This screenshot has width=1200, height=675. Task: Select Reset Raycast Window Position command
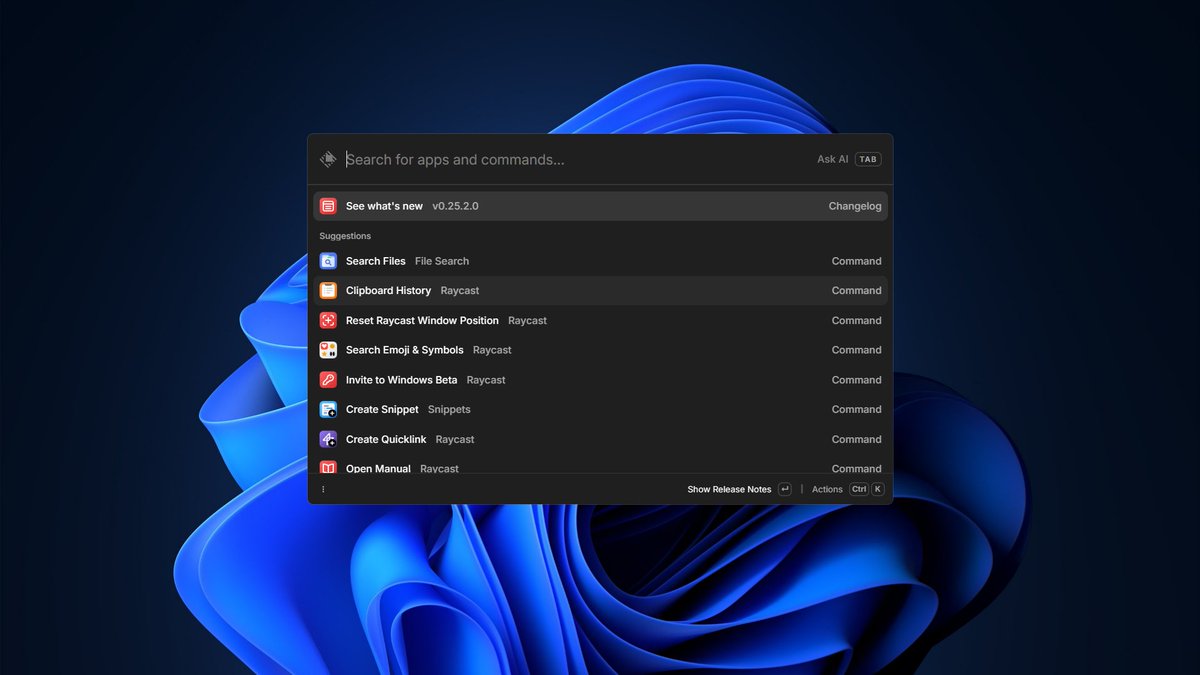pos(600,320)
